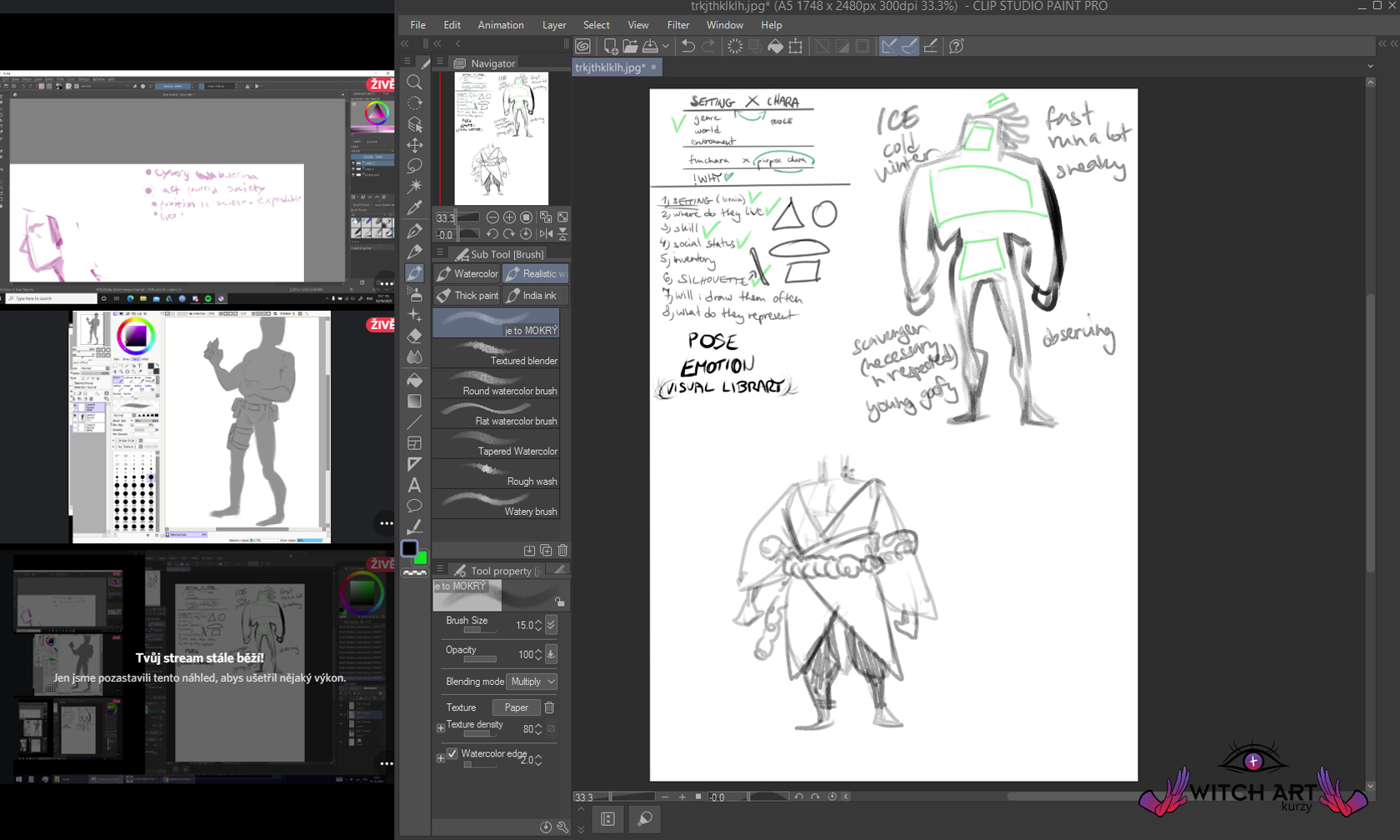This screenshot has height=840, width=1400.
Task: Open the Blending mode Multiply dropdown
Action: click(x=532, y=682)
